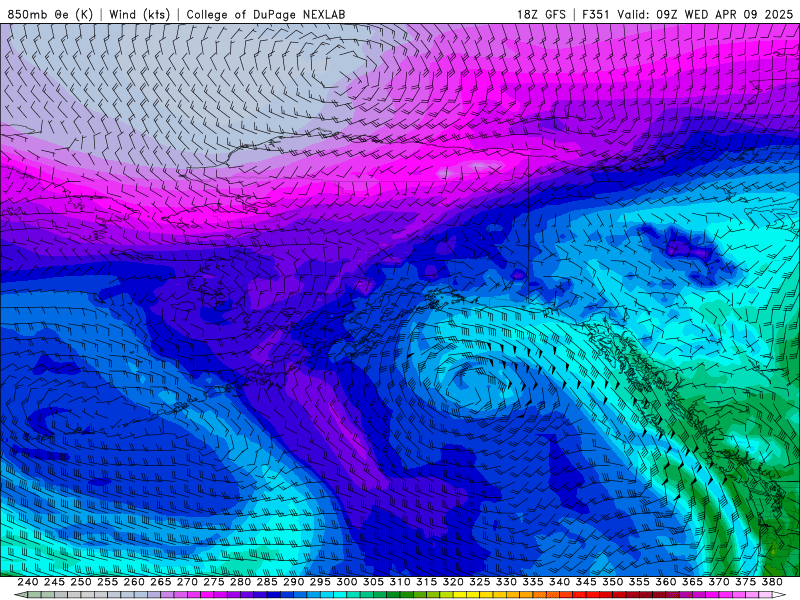Click the 340 value on the color scale

pyautogui.click(x=559, y=582)
